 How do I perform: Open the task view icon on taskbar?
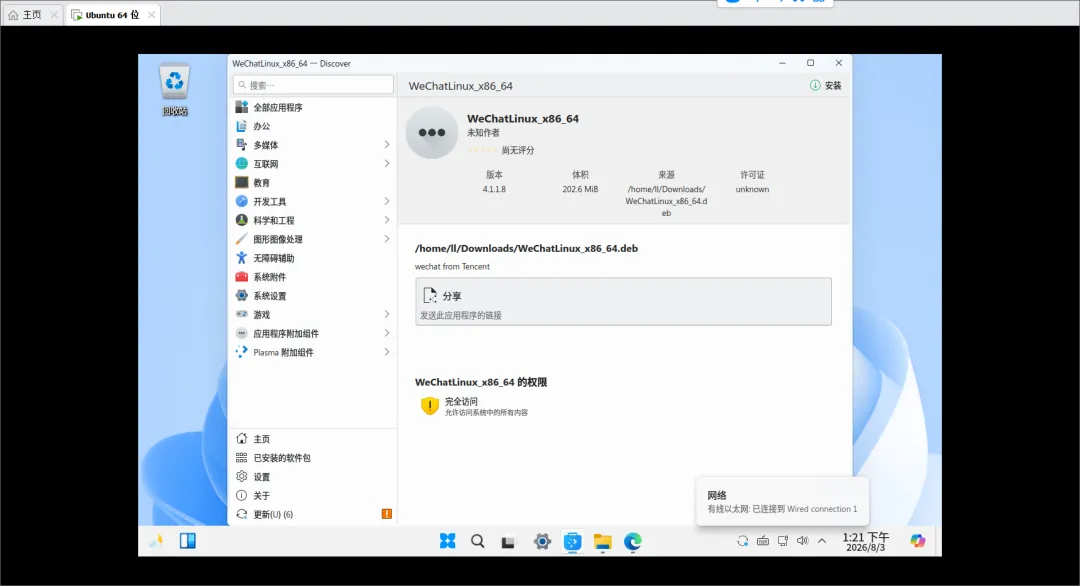pyautogui.click(x=508, y=542)
